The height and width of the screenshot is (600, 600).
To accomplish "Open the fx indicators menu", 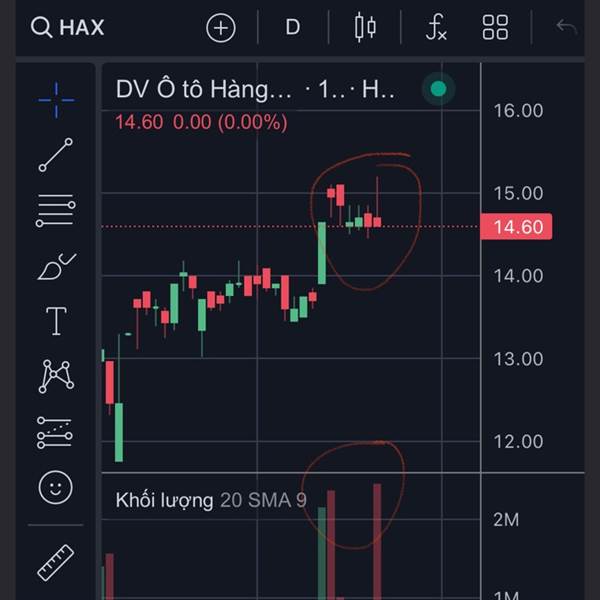I will pyautogui.click(x=436, y=27).
